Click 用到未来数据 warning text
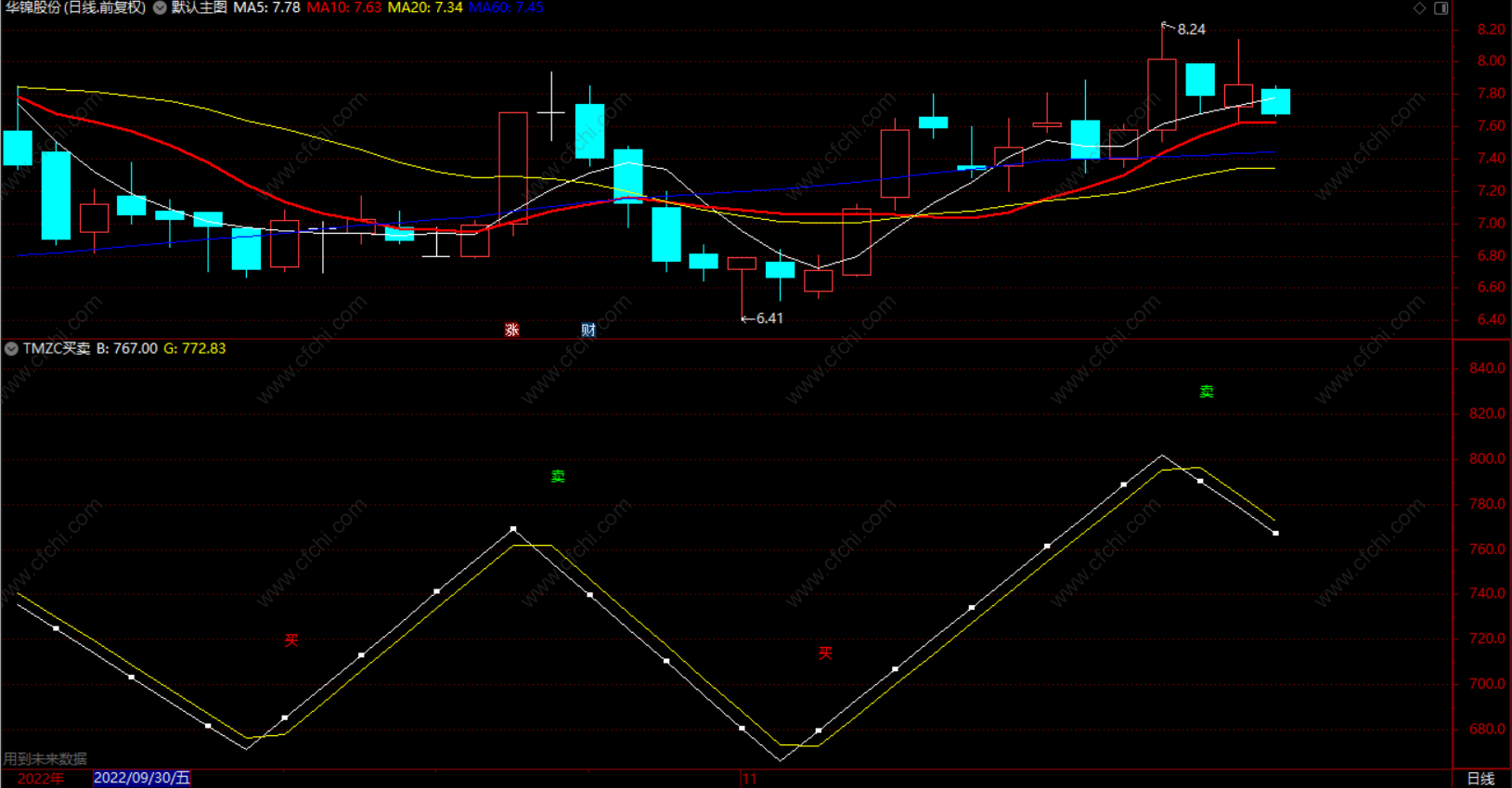The image size is (1512, 788). [x=45, y=759]
